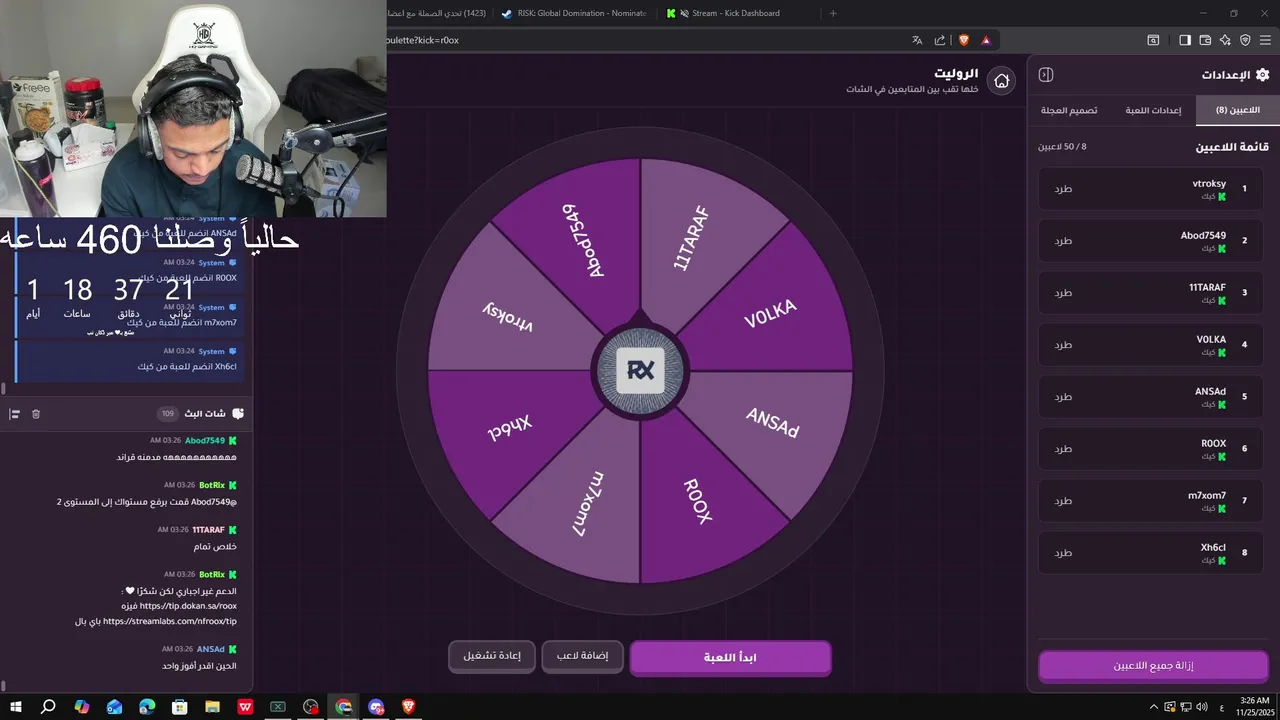The height and width of the screenshot is (720, 1280).
Task: Open Microsoft Edge from the taskbar
Action: pyautogui.click(x=147, y=707)
